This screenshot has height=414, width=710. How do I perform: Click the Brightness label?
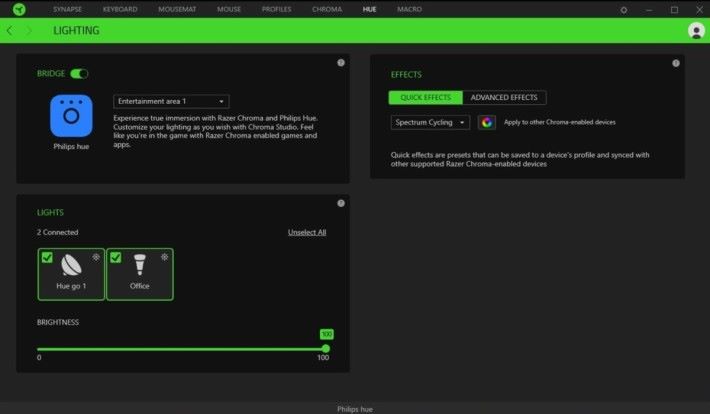[x=58, y=323]
